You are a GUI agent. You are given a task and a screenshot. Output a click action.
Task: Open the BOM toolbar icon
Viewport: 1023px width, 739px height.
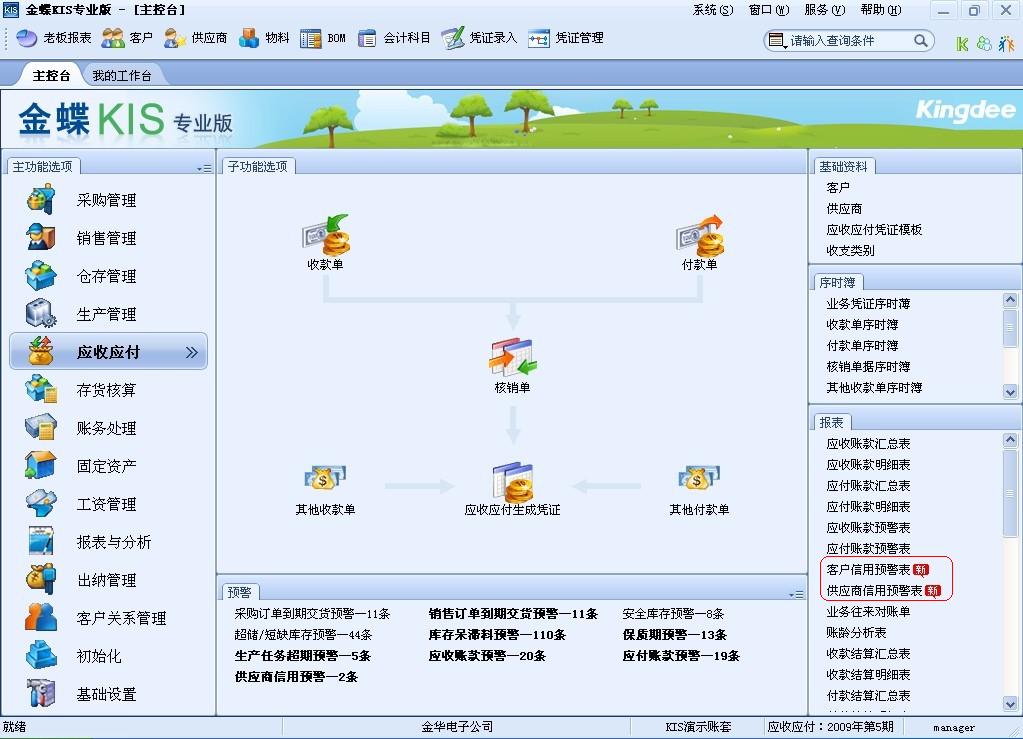click(311, 38)
